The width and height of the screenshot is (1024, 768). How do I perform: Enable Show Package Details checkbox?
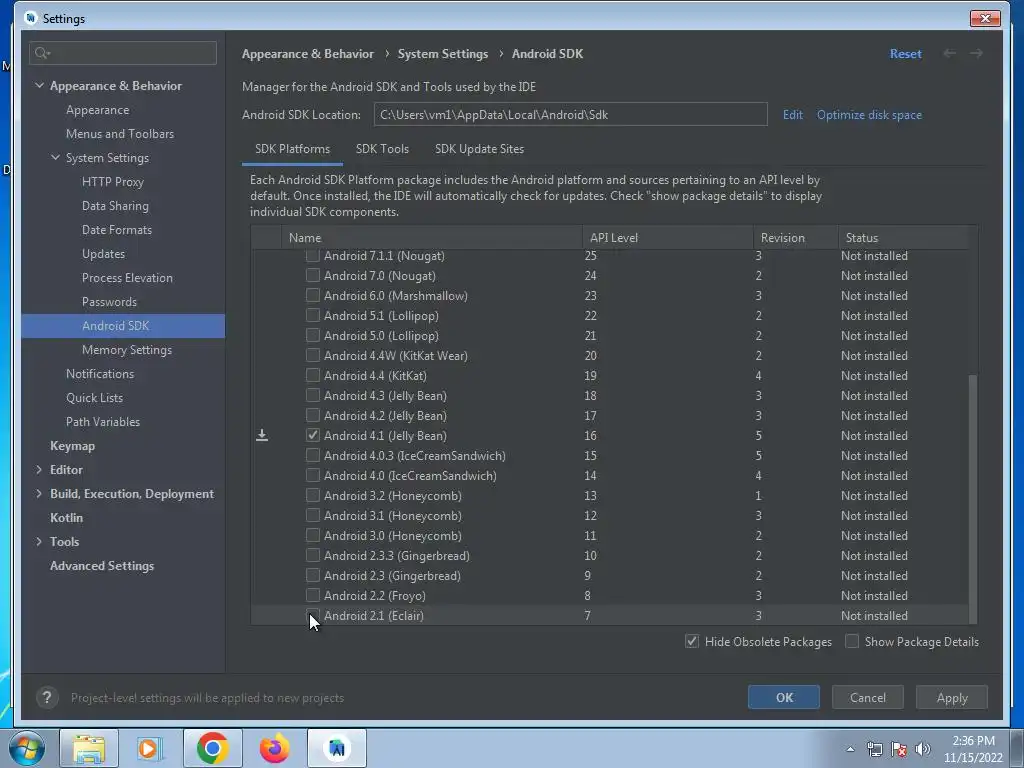click(x=852, y=641)
